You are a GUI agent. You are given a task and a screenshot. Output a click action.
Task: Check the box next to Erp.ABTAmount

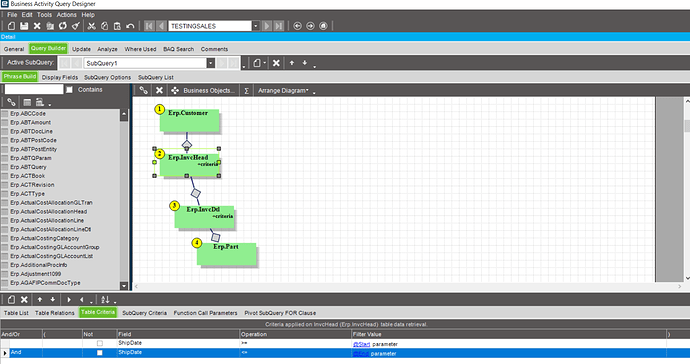[x=5, y=122]
